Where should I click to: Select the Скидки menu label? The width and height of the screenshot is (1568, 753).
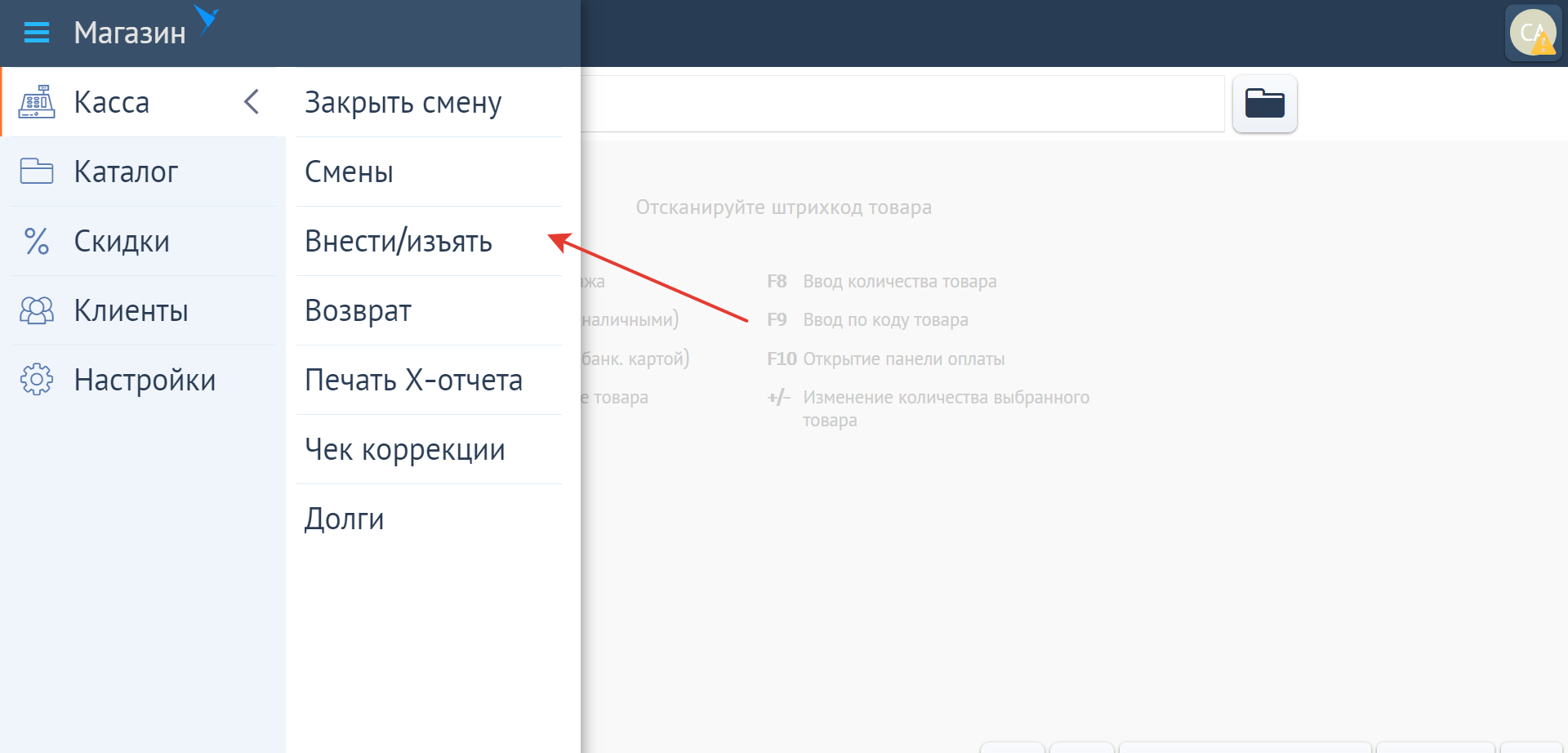(122, 241)
